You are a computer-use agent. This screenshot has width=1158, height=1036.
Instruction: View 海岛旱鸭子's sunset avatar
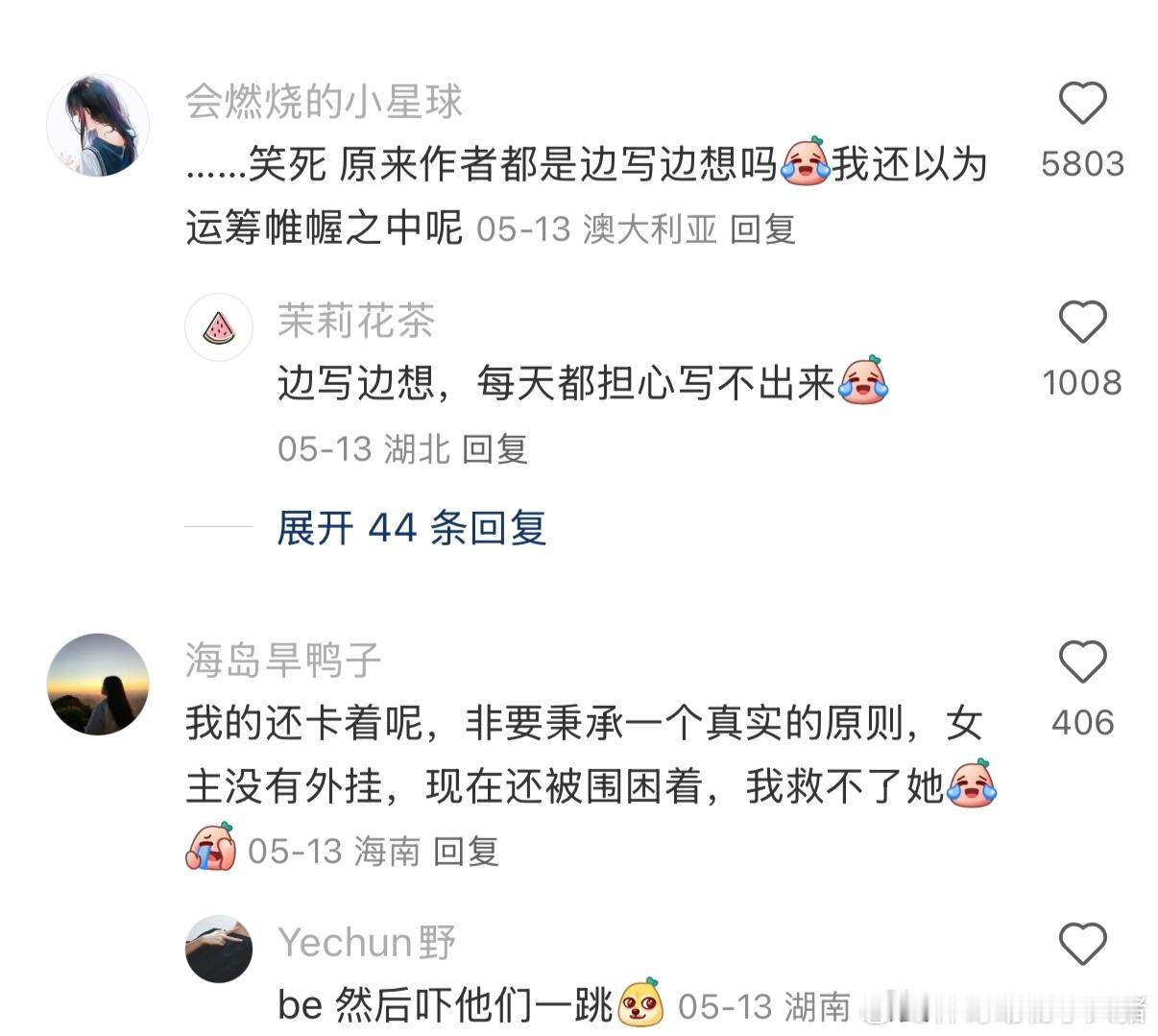click(x=98, y=685)
